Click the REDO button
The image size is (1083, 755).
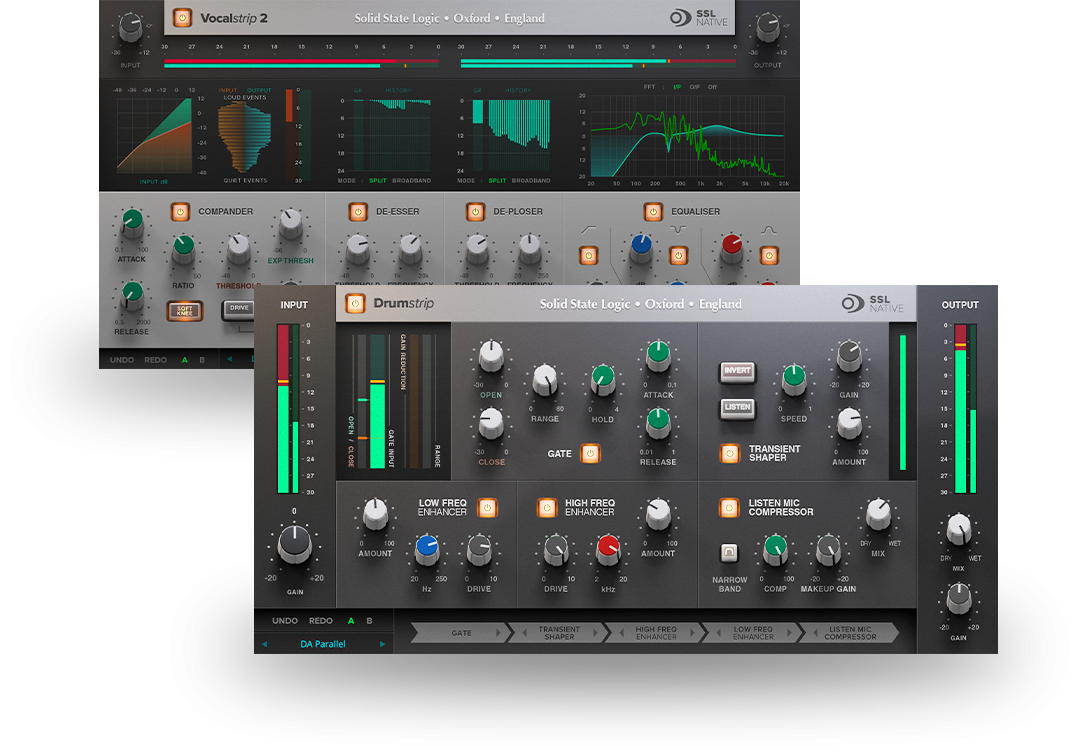pos(323,621)
